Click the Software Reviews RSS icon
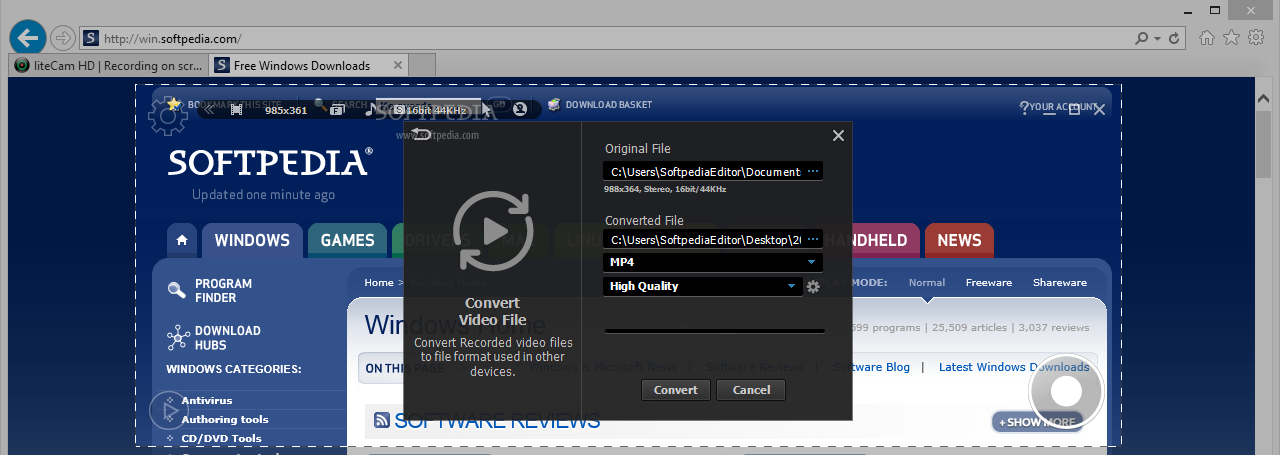The image size is (1280, 455). coord(382,421)
